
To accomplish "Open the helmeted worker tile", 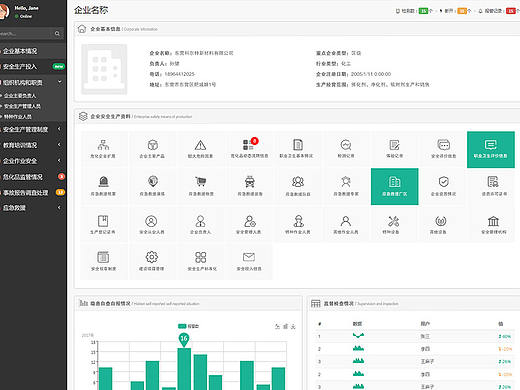I will coord(298,224).
